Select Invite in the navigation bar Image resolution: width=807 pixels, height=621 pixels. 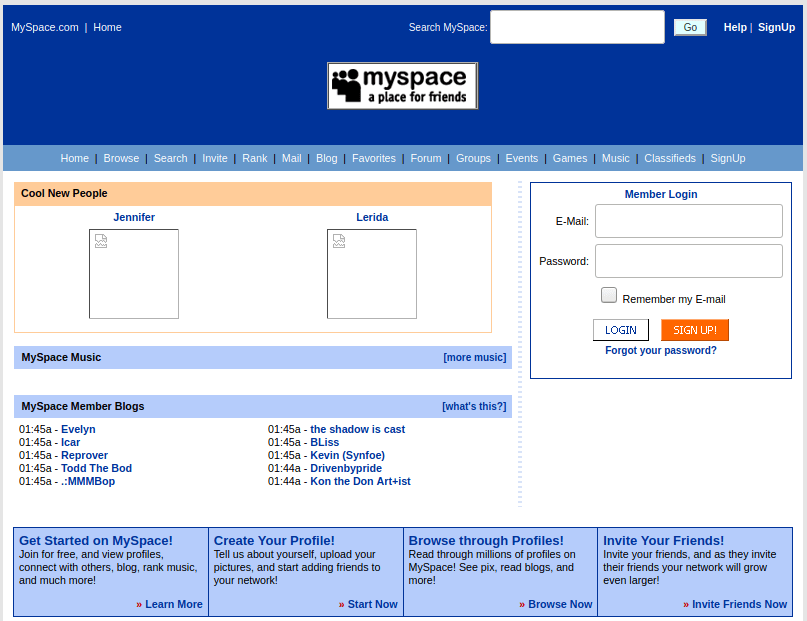(215, 158)
